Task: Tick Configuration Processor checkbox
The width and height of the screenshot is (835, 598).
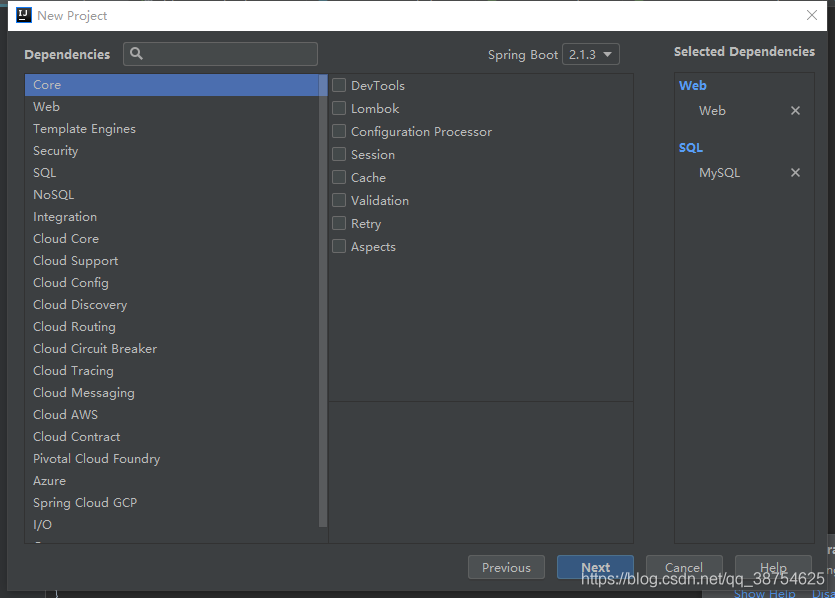Action: click(339, 131)
